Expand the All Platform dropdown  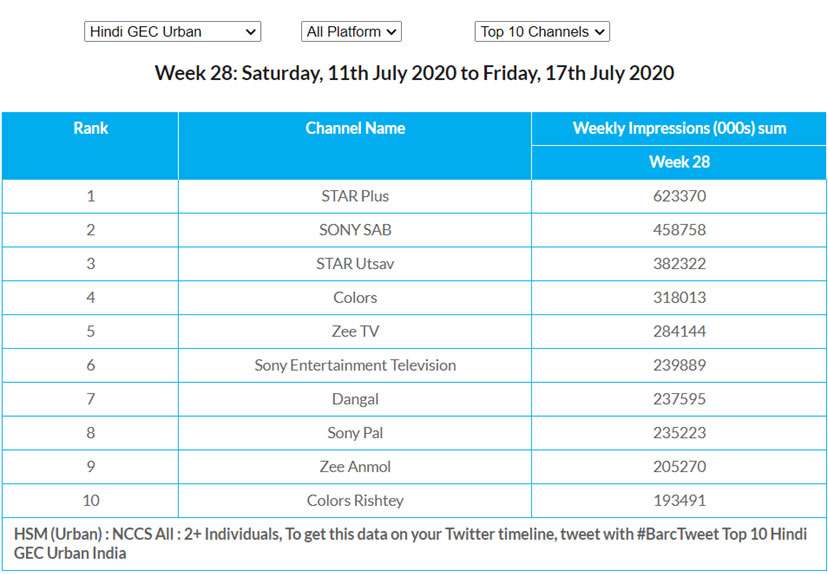351,32
